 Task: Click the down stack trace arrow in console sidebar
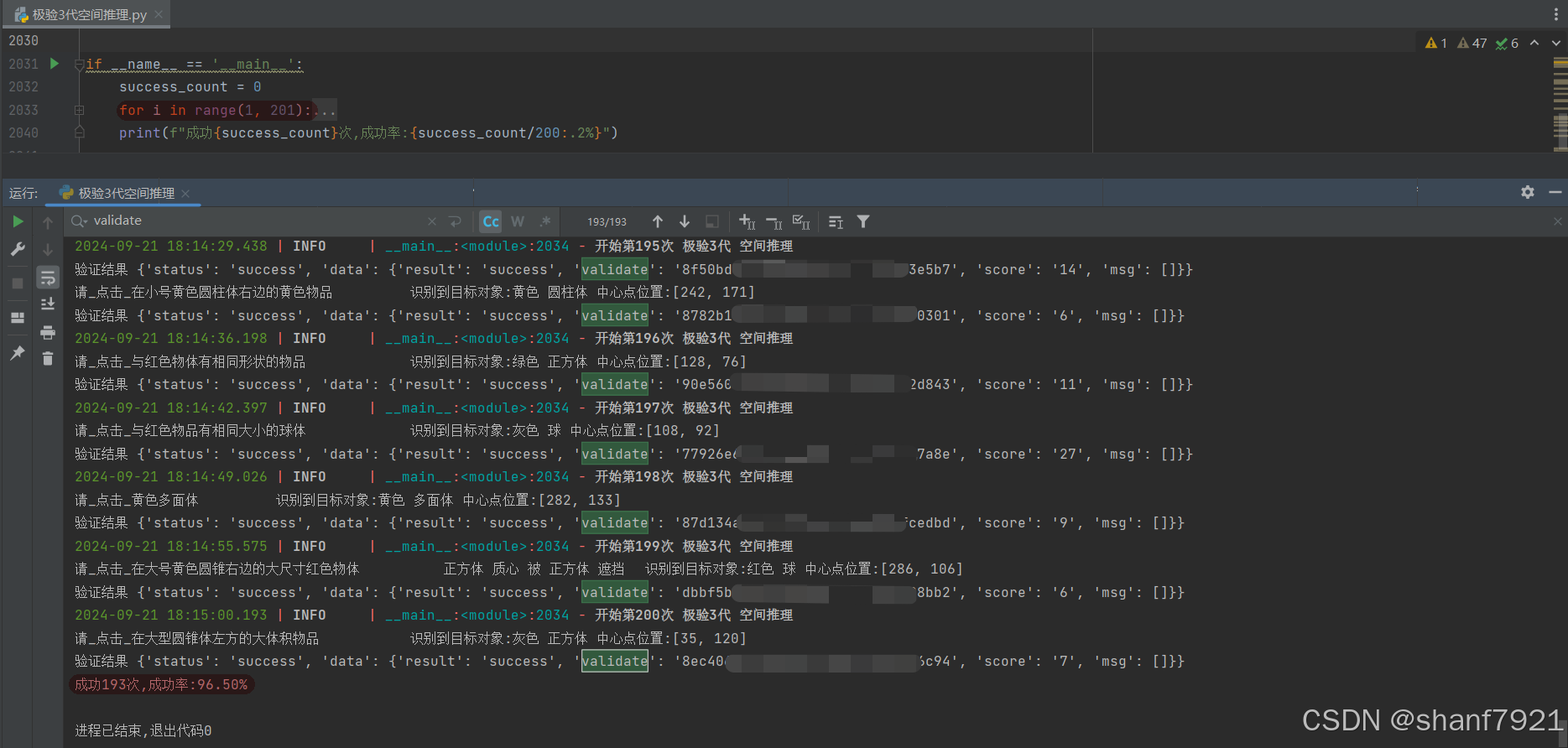[x=48, y=249]
